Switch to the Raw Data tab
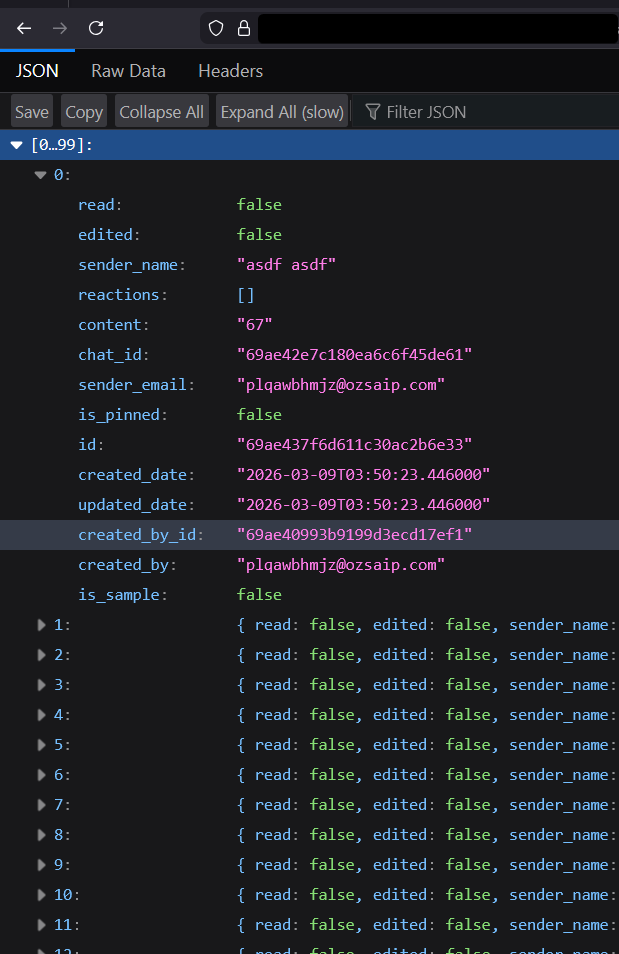The image size is (619, 954). click(x=128, y=71)
